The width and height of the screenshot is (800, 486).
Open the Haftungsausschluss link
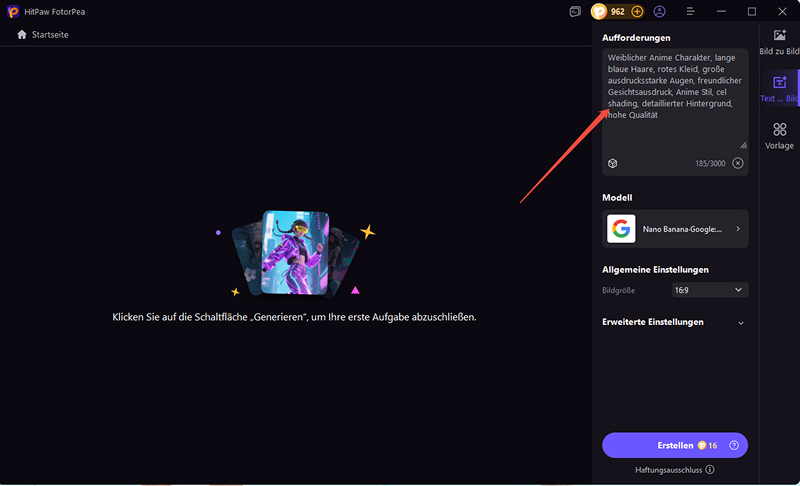[668, 469]
